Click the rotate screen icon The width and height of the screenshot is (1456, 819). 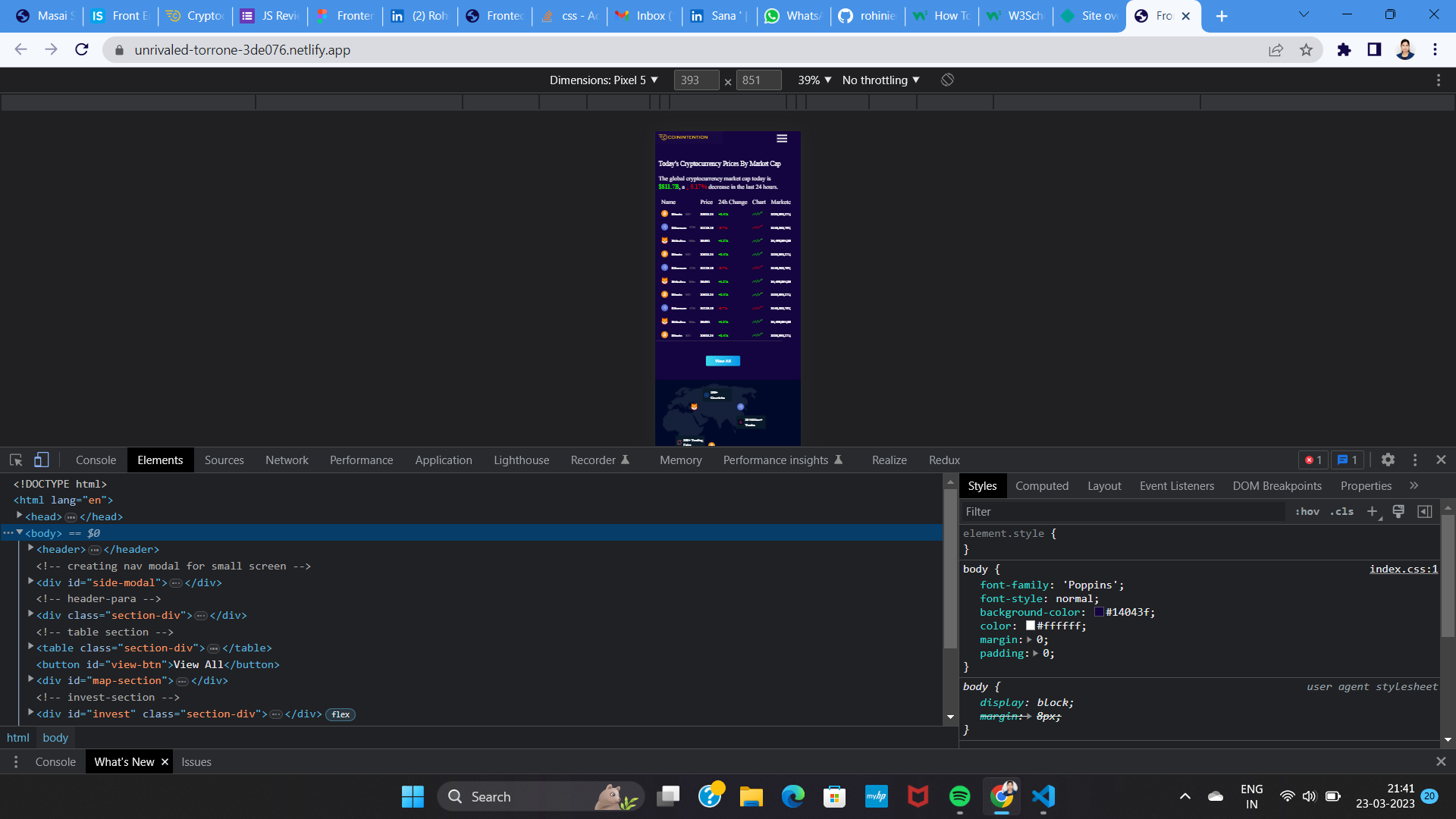947,80
